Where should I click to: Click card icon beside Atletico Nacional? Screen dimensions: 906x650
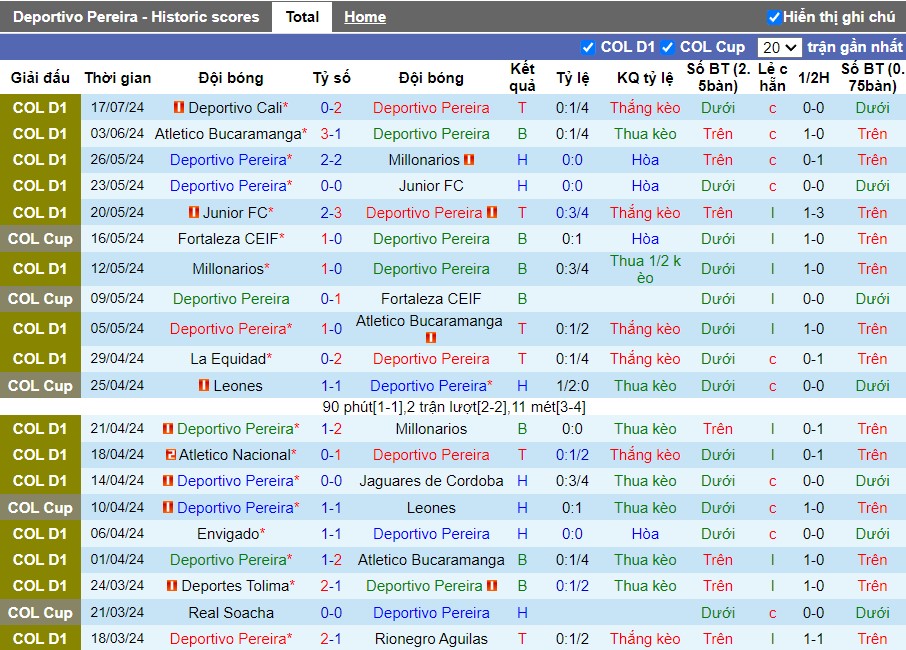(x=171, y=455)
